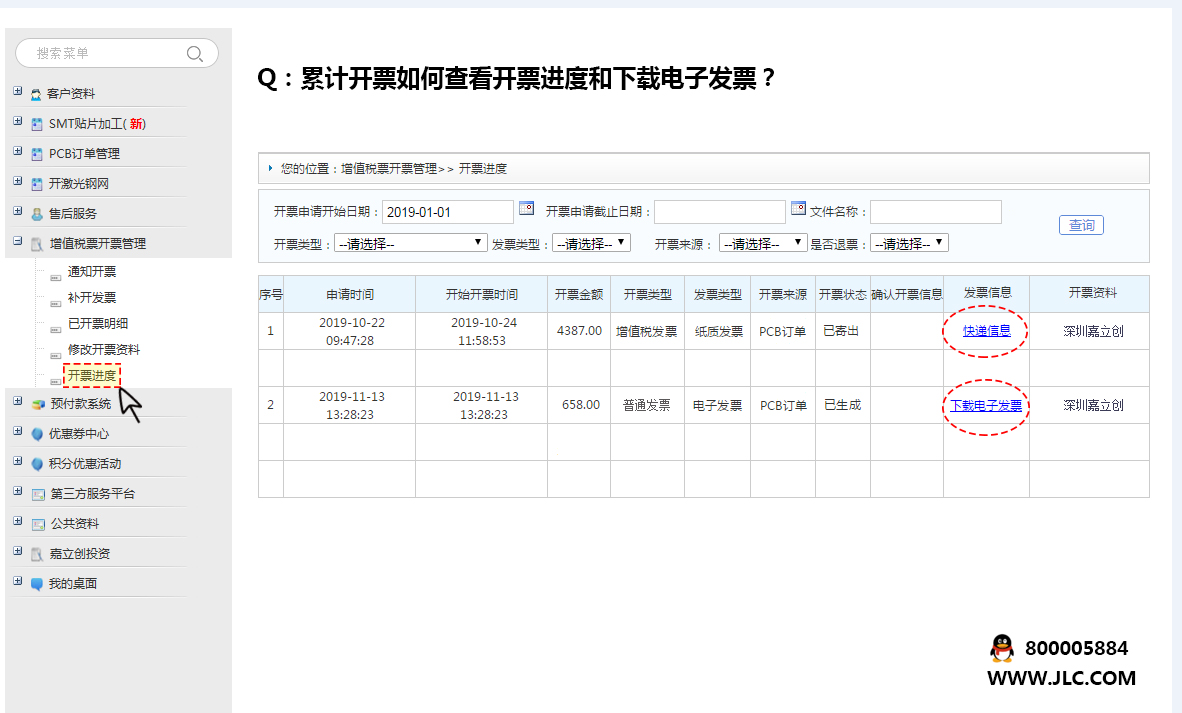Open the 发票类型 dropdown
1182x713 pixels.
(x=591, y=243)
